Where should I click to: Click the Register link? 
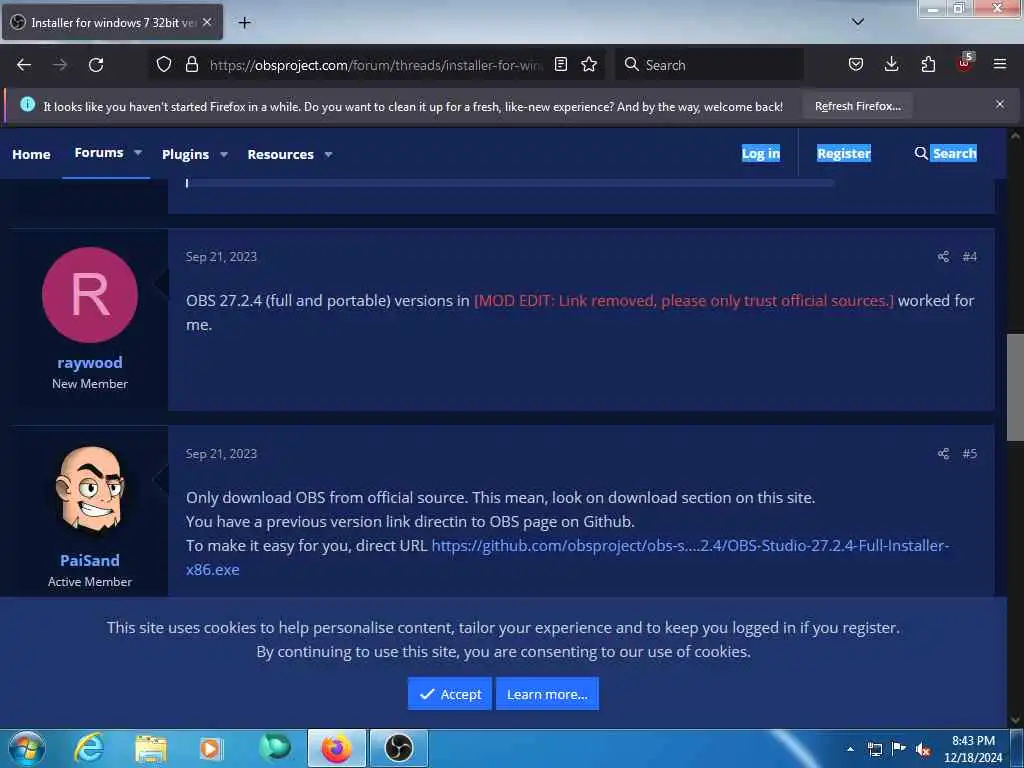point(844,153)
